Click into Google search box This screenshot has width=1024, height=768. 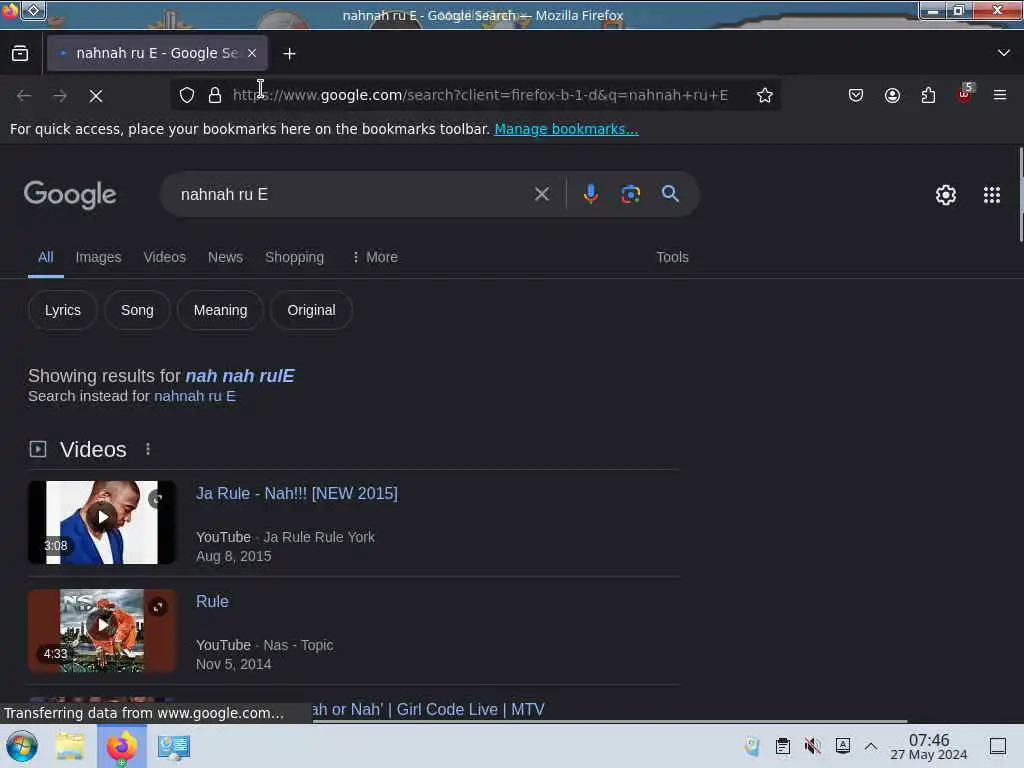(x=353, y=195)
